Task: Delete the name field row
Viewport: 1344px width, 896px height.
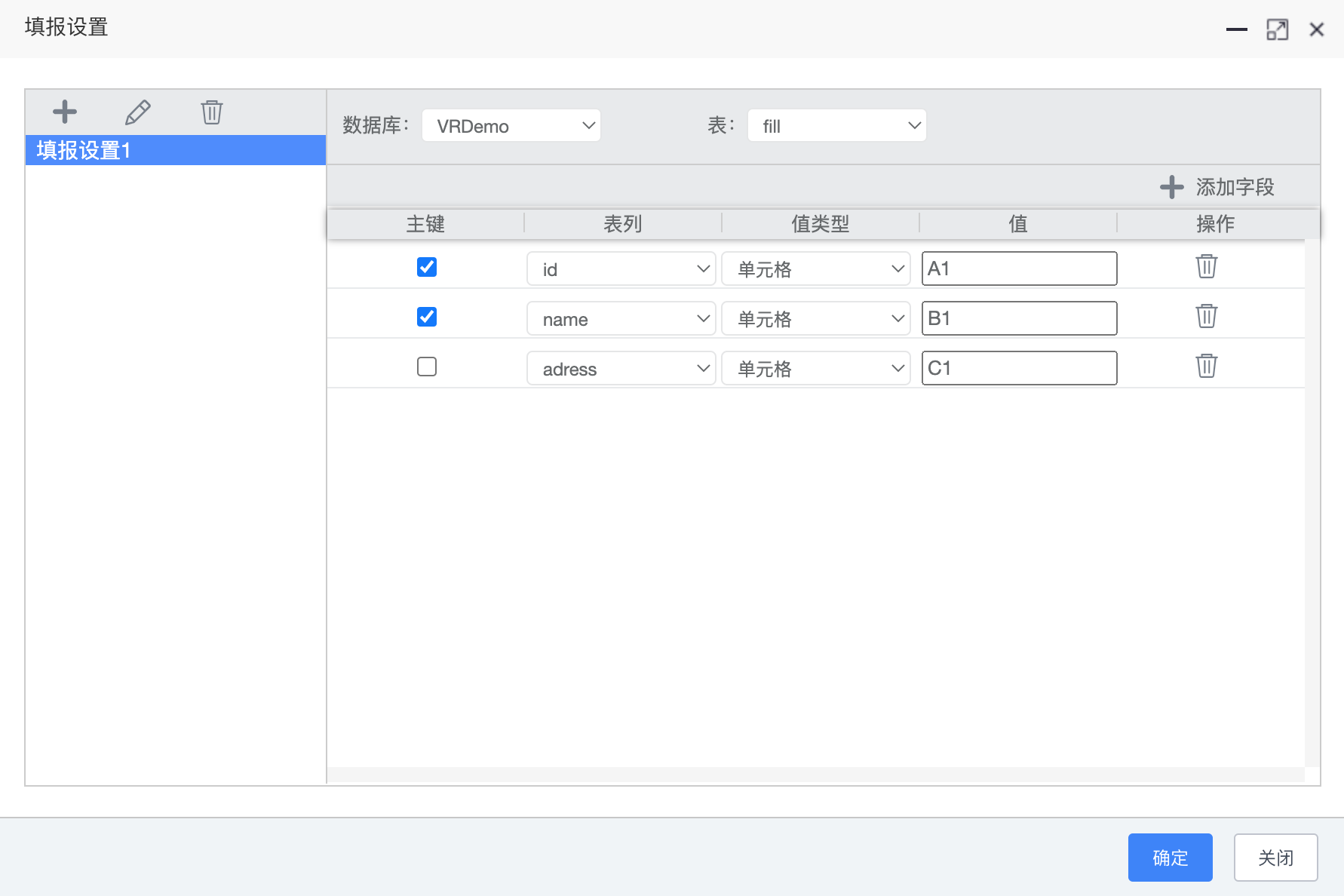Action: (x=1207, y=316)
